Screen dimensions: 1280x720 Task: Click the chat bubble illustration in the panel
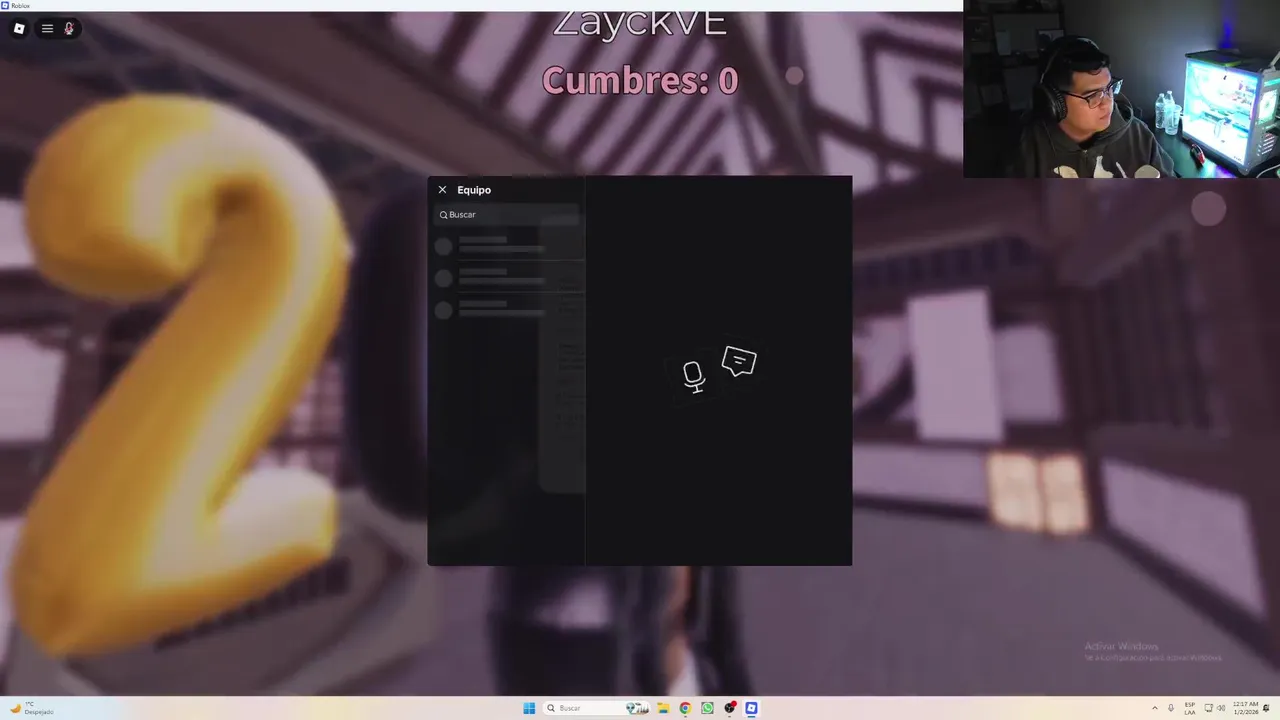tap(739, 361)
